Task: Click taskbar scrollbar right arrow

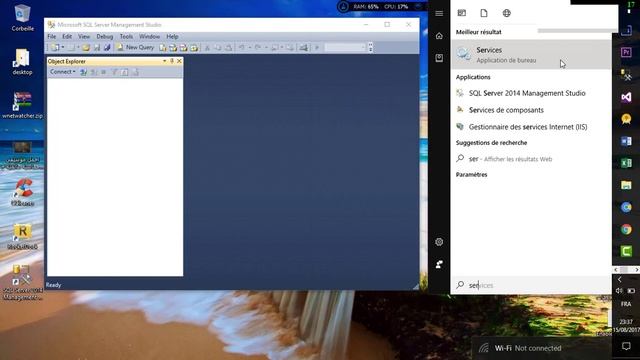Action: click(637, 270)
